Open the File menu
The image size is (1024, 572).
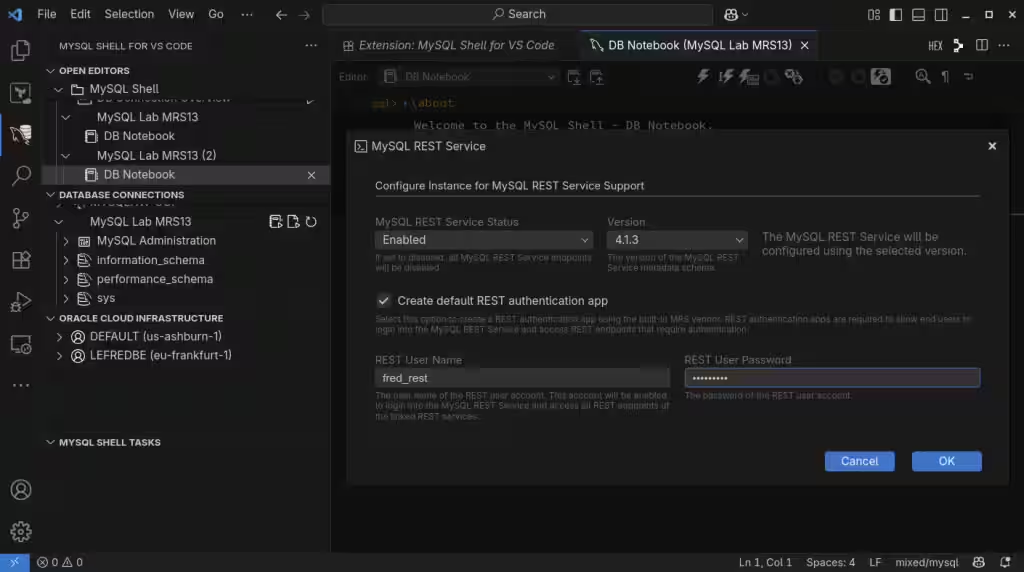click(x=46, y=14)
